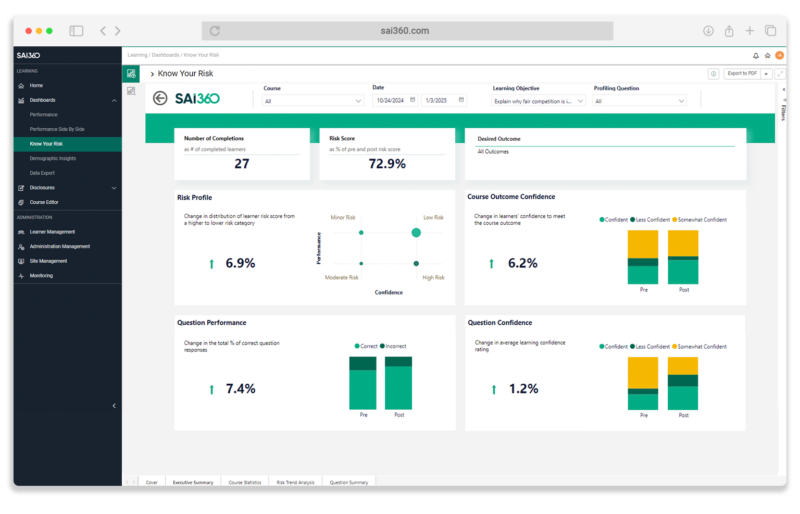800x514 pixels.
Task: Click the Low Risk large chart dot
Action: 416,233
